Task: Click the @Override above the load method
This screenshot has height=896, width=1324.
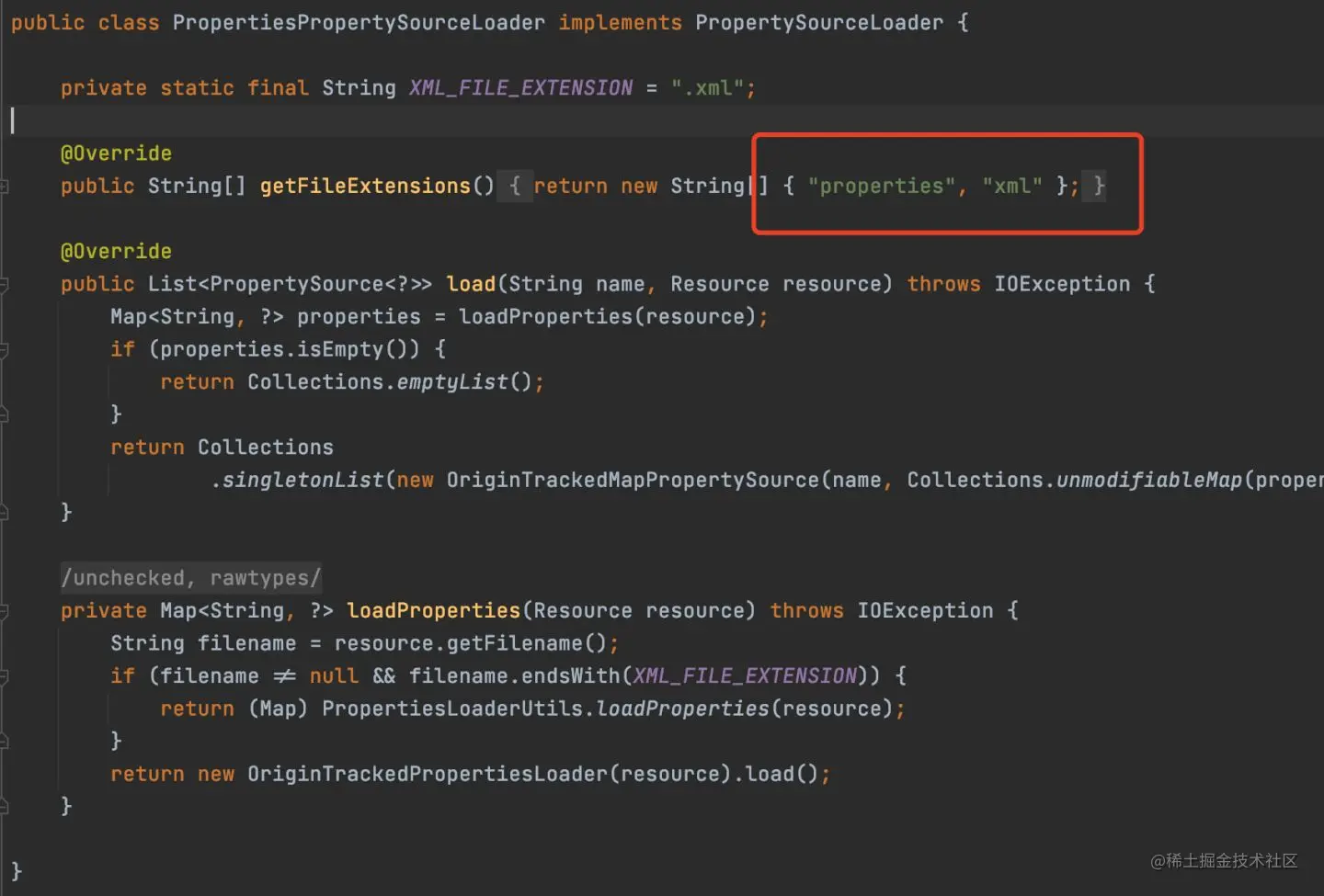Action: click(116, 252)
